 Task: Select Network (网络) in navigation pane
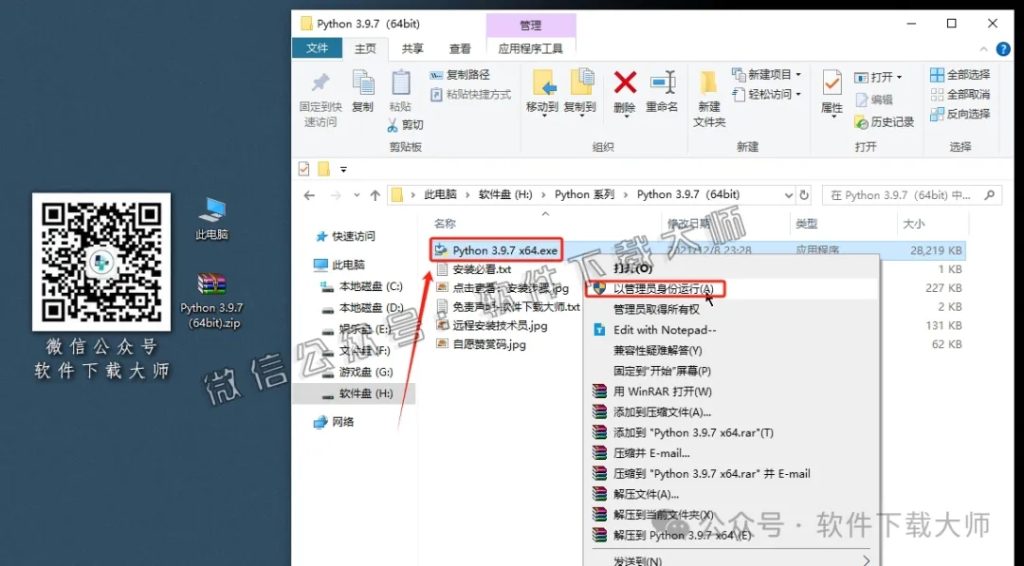(334, 422)
